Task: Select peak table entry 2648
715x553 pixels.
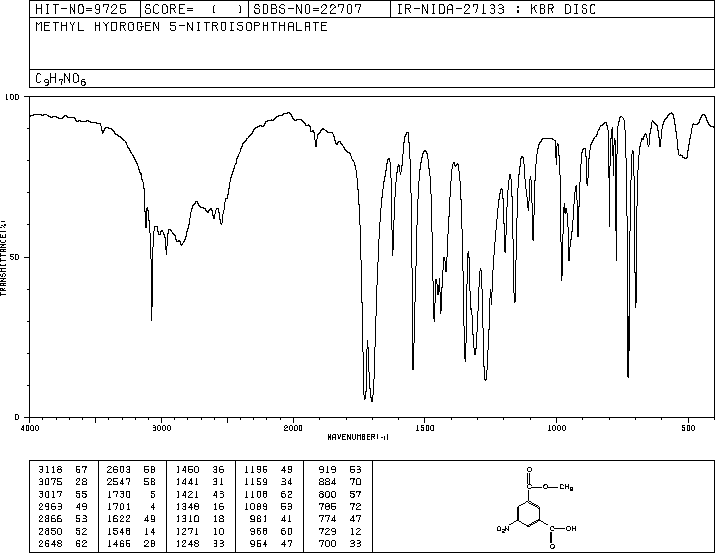Action: point(62,544)
